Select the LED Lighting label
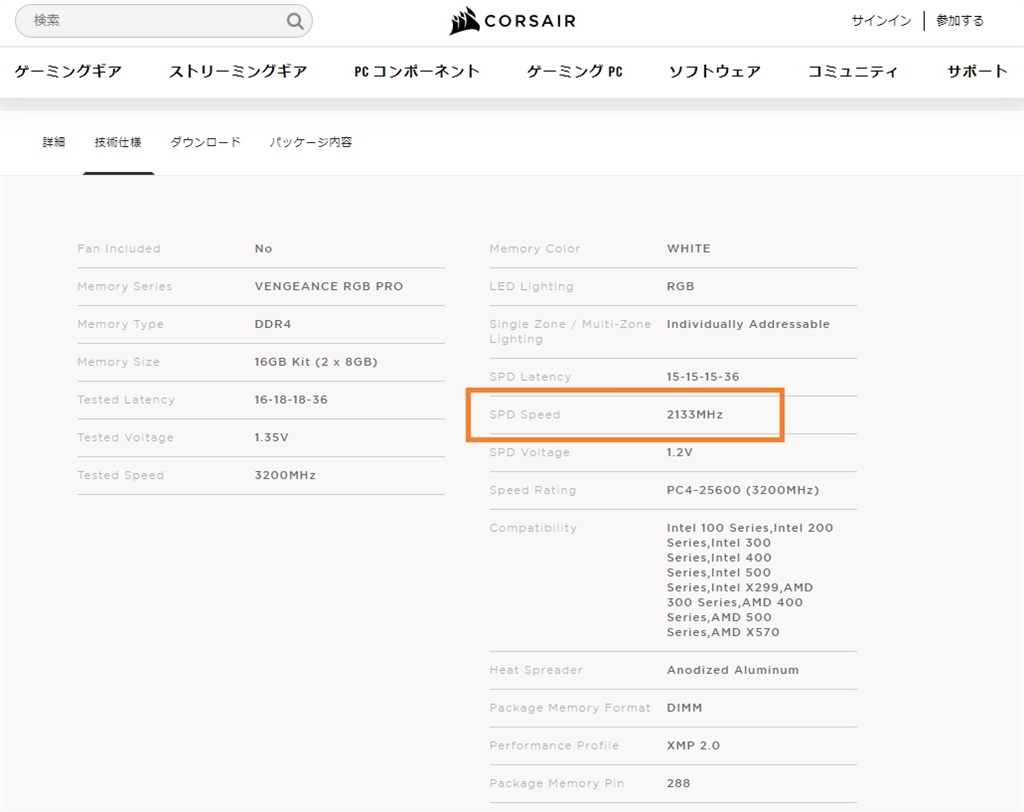The image size is (1024, 812). tap(531, 286)
